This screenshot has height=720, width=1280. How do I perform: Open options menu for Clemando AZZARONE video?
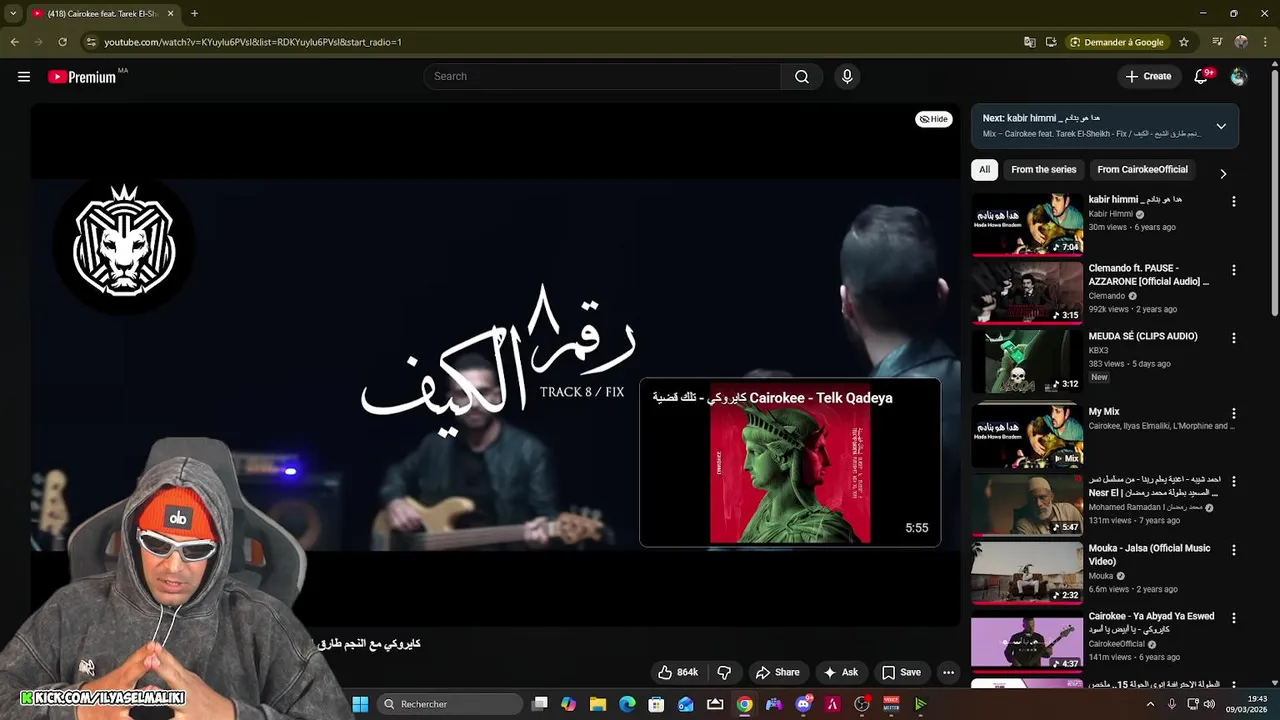(1233, 270)
